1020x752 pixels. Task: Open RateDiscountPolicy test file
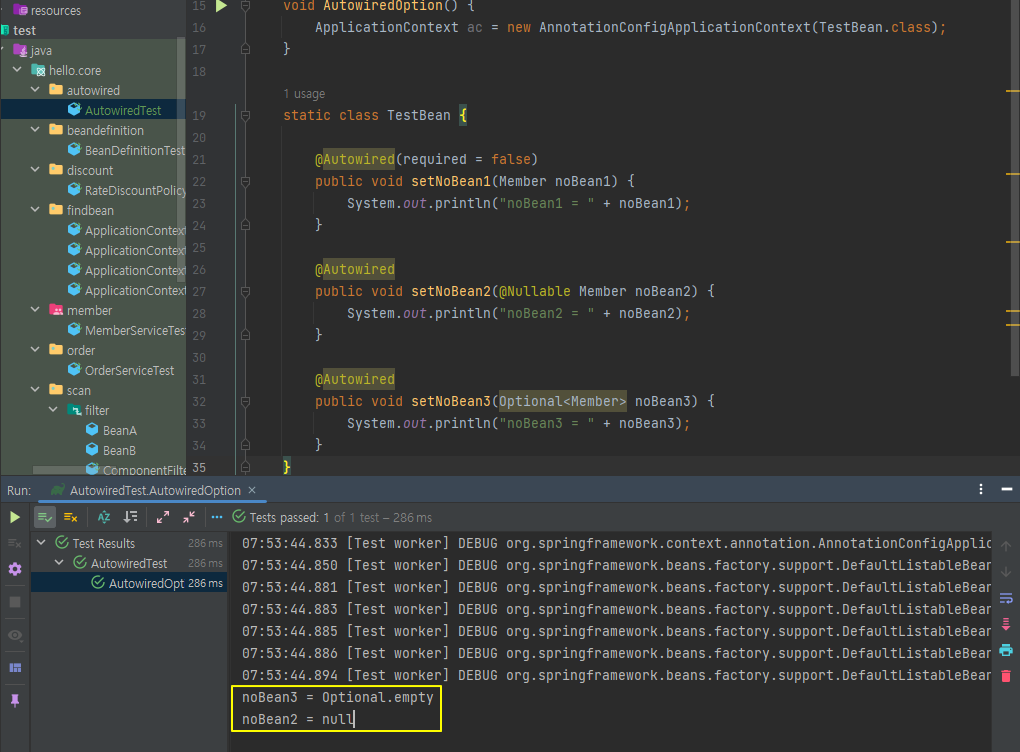coord(127,190)
